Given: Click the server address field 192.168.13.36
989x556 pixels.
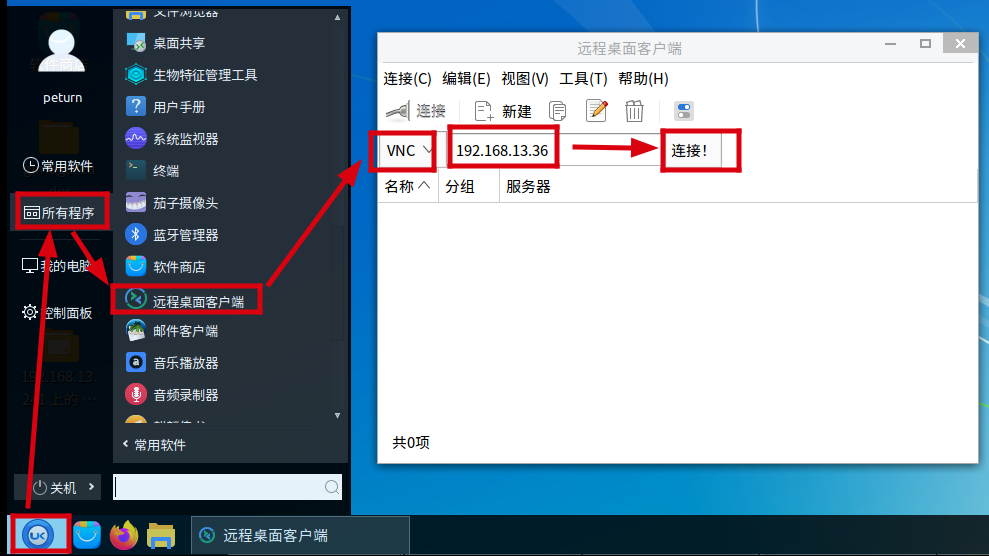Looking at the screenshot, I should (503, 151).
